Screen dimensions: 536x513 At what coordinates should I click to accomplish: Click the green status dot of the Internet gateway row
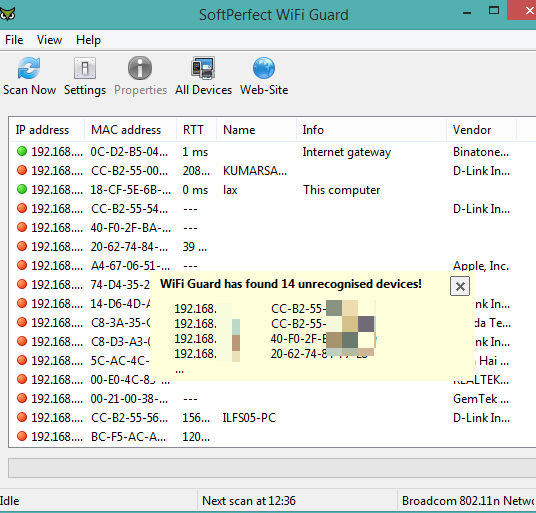[x=22, y=151]
